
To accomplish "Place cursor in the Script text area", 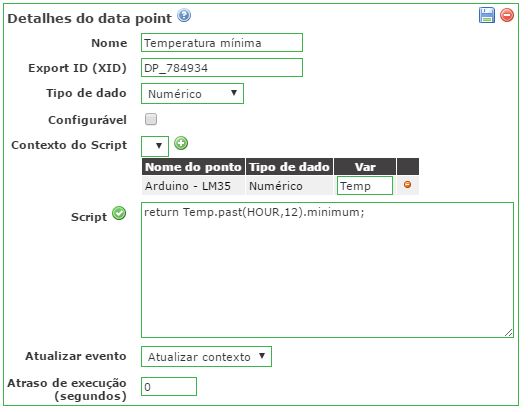I will [x=327, y=270].
